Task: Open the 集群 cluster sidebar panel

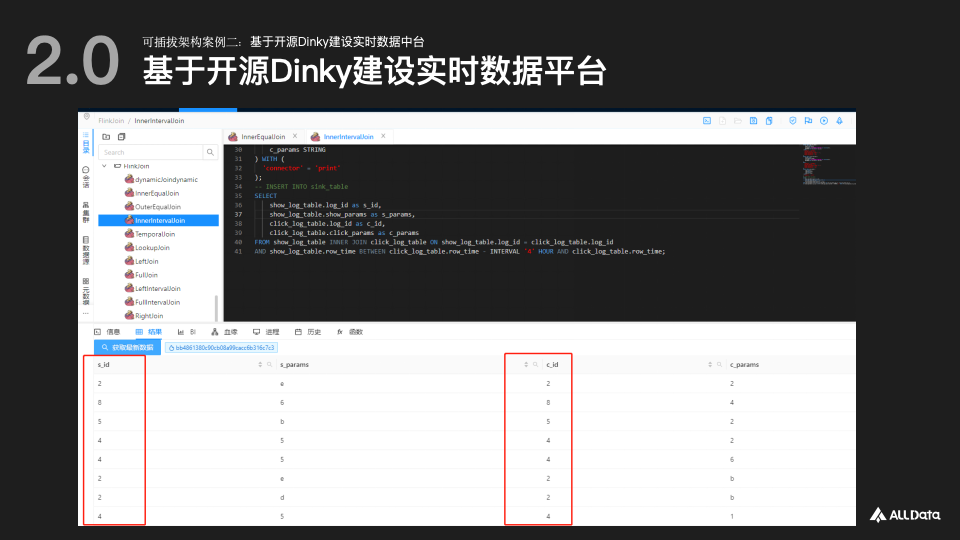Action: click(86, 212)
